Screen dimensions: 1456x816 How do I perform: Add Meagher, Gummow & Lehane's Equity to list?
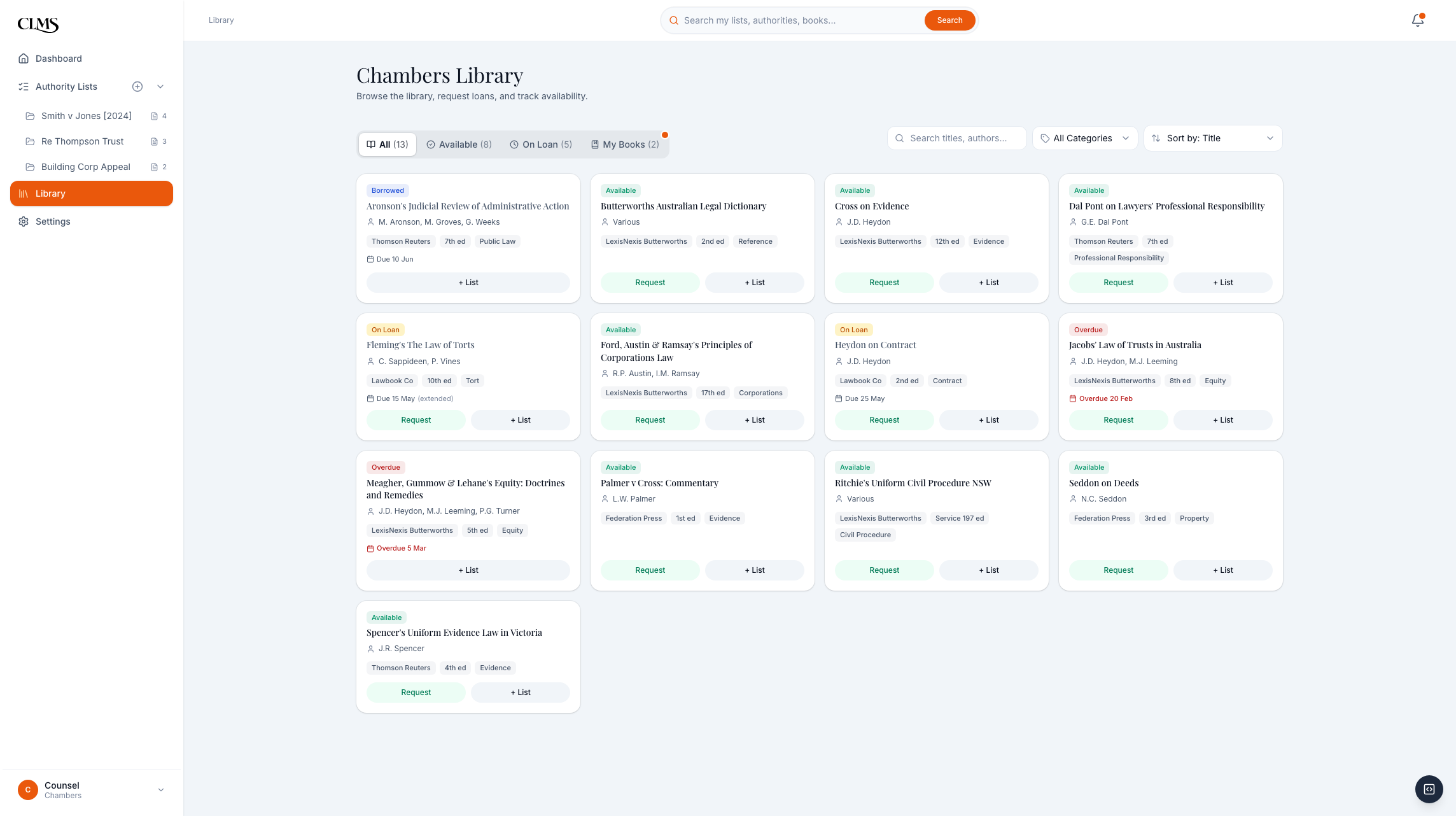pyautogui.click(x=468, y=570)
